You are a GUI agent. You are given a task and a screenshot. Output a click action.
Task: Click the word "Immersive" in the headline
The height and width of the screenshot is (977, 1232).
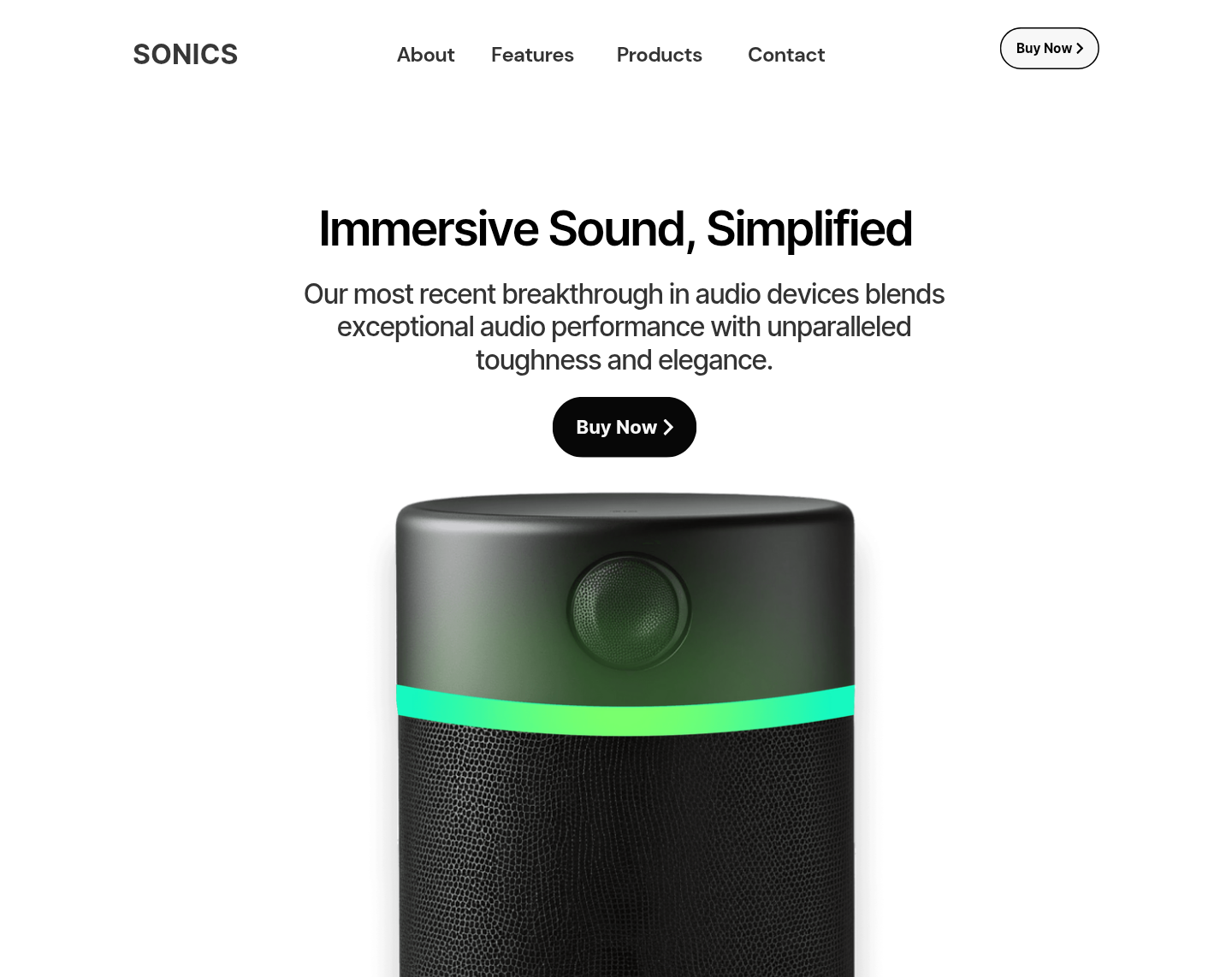click(x=429, y=229)
